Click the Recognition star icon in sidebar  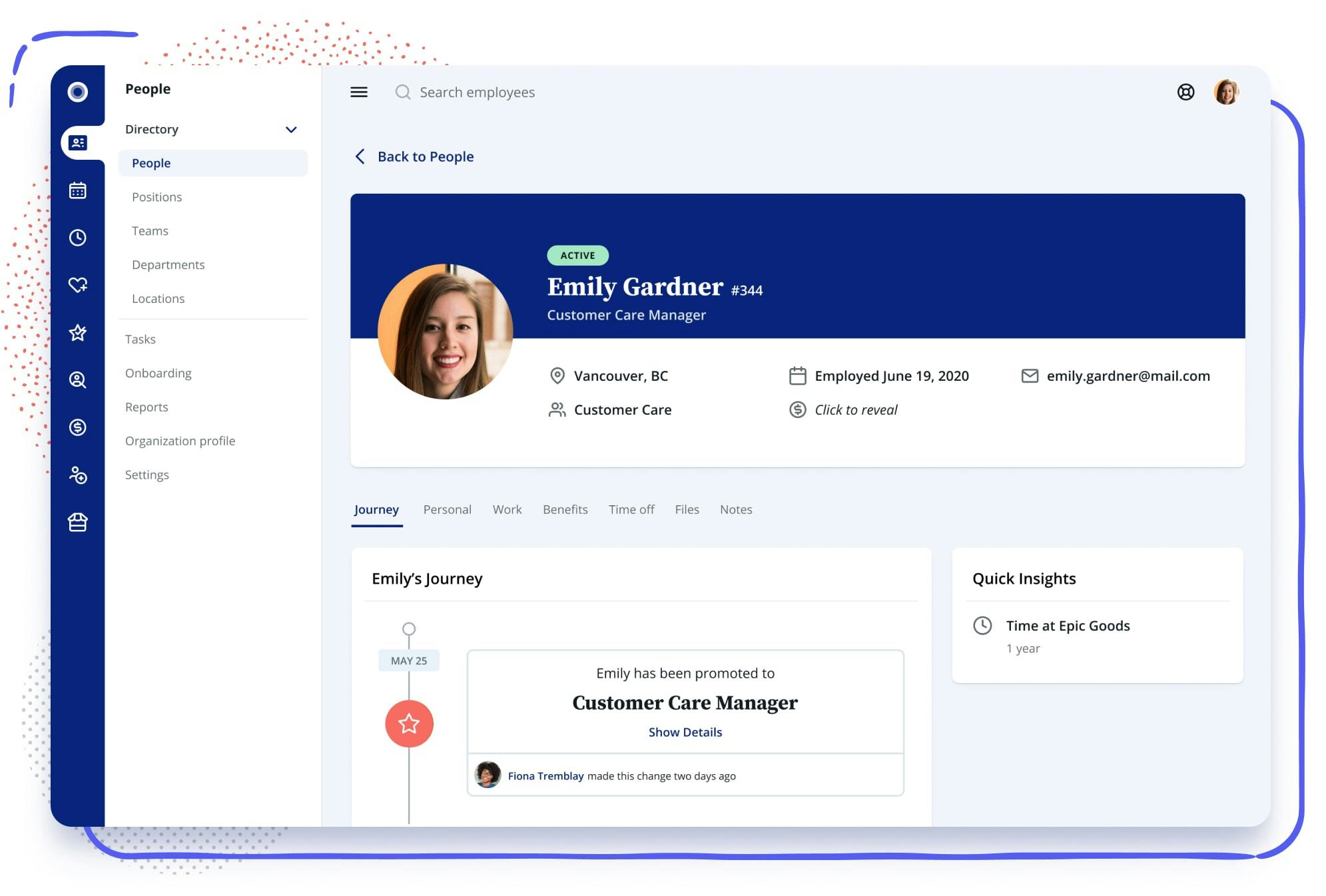click(78, 332)
